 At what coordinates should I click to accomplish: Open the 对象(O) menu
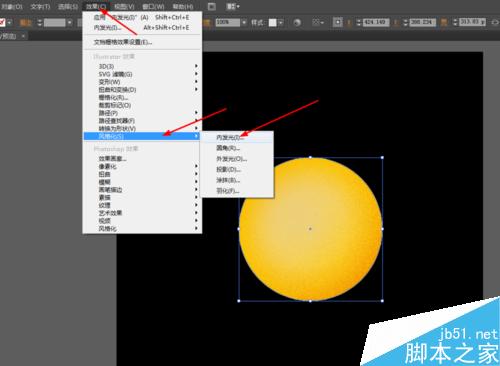pyautogui.click(x=12, y=7)
